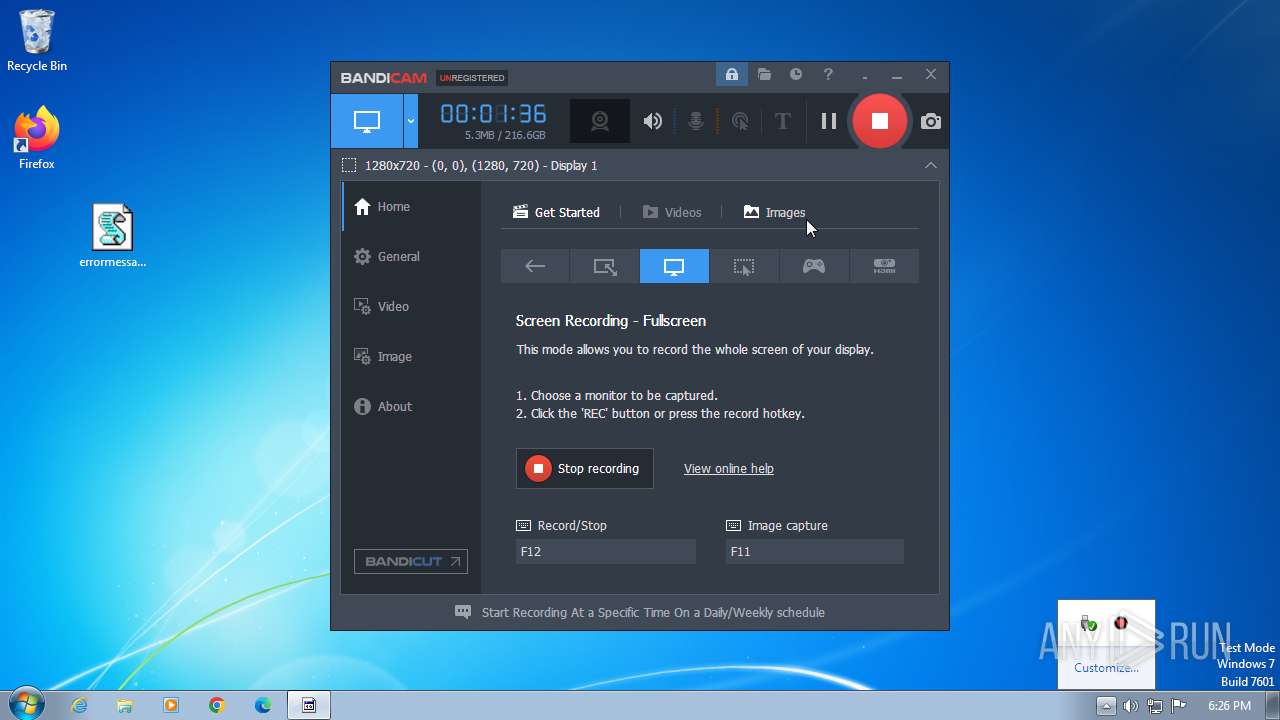Pause the recording

point(828,121)
